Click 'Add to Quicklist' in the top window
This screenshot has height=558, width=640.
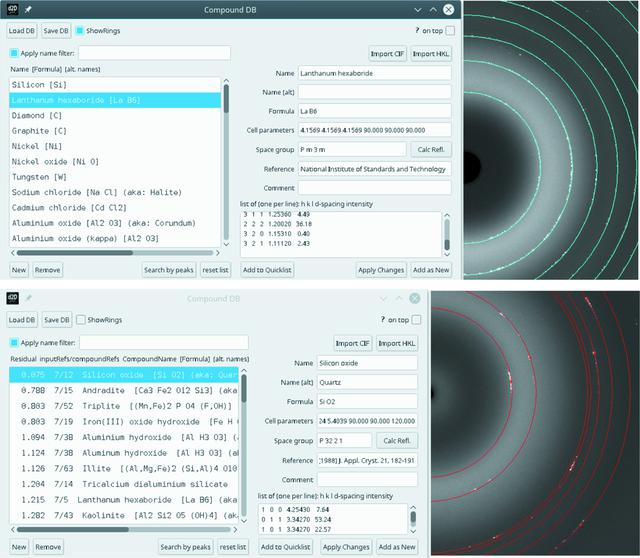point(267,270)
